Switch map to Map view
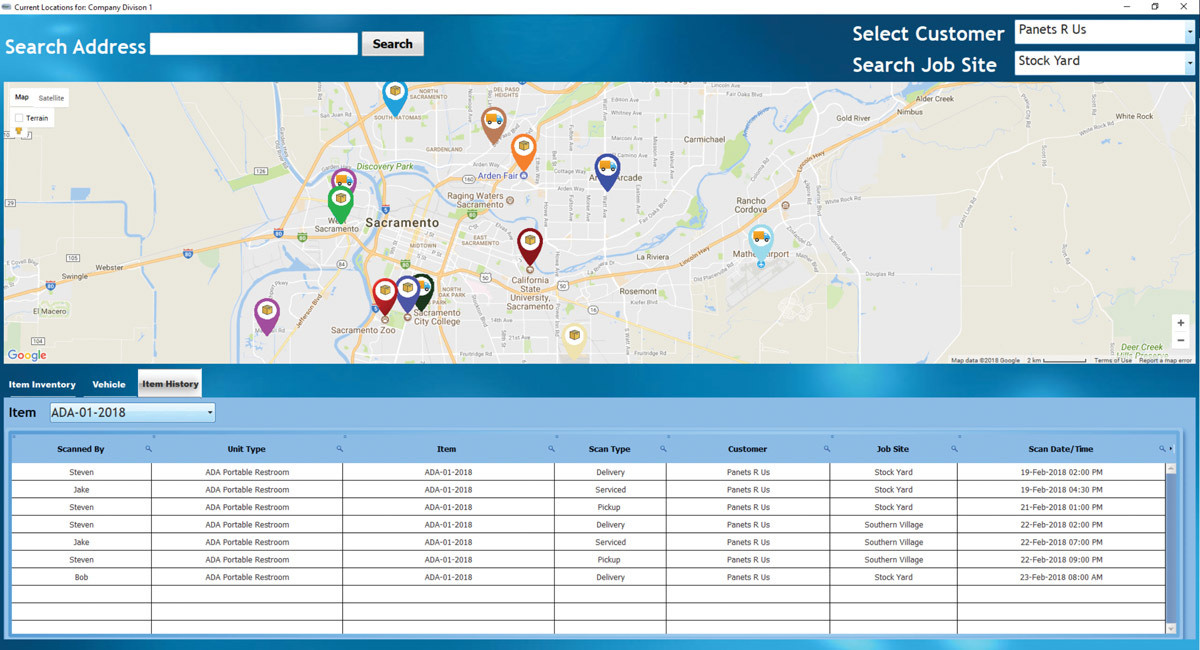The height and width of the screenshot is (650, 1200). (22, 98)
